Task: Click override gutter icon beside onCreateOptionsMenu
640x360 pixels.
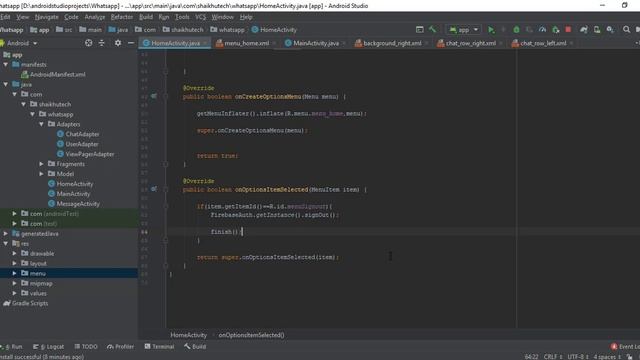Action: pos(153,96)
